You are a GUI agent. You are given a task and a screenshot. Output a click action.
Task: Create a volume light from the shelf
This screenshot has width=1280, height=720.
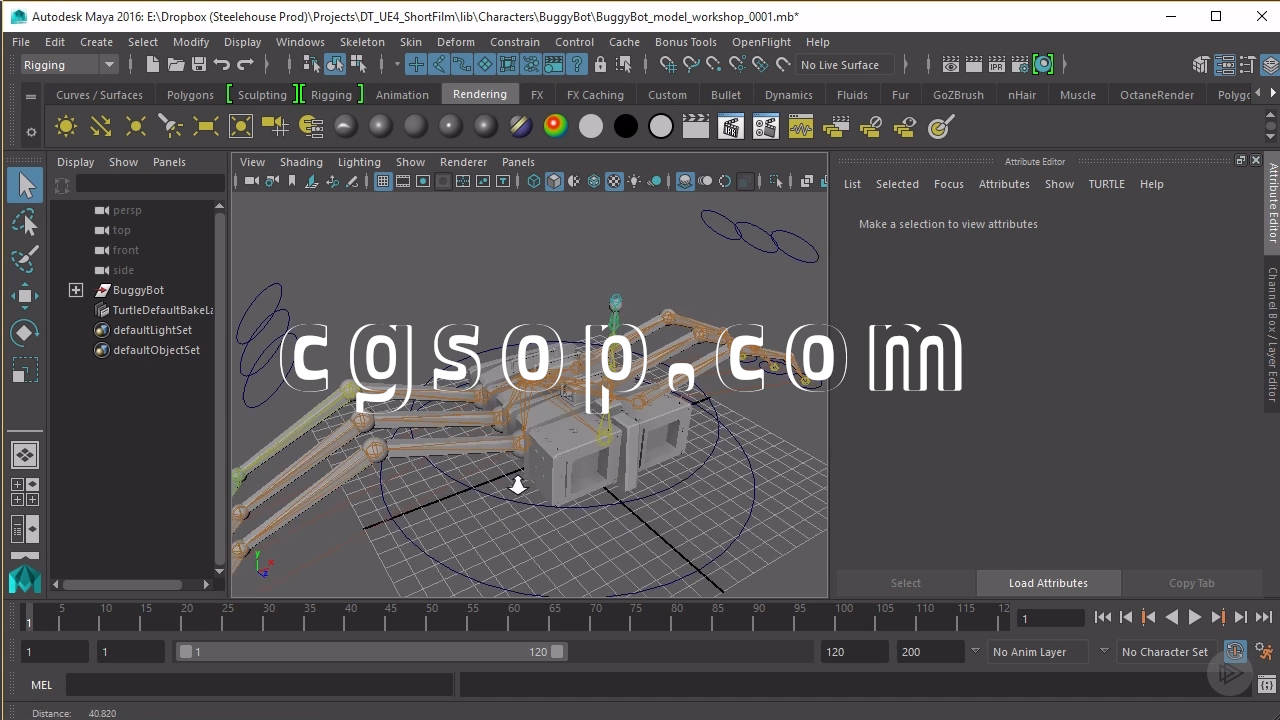(x=241, y=127)
